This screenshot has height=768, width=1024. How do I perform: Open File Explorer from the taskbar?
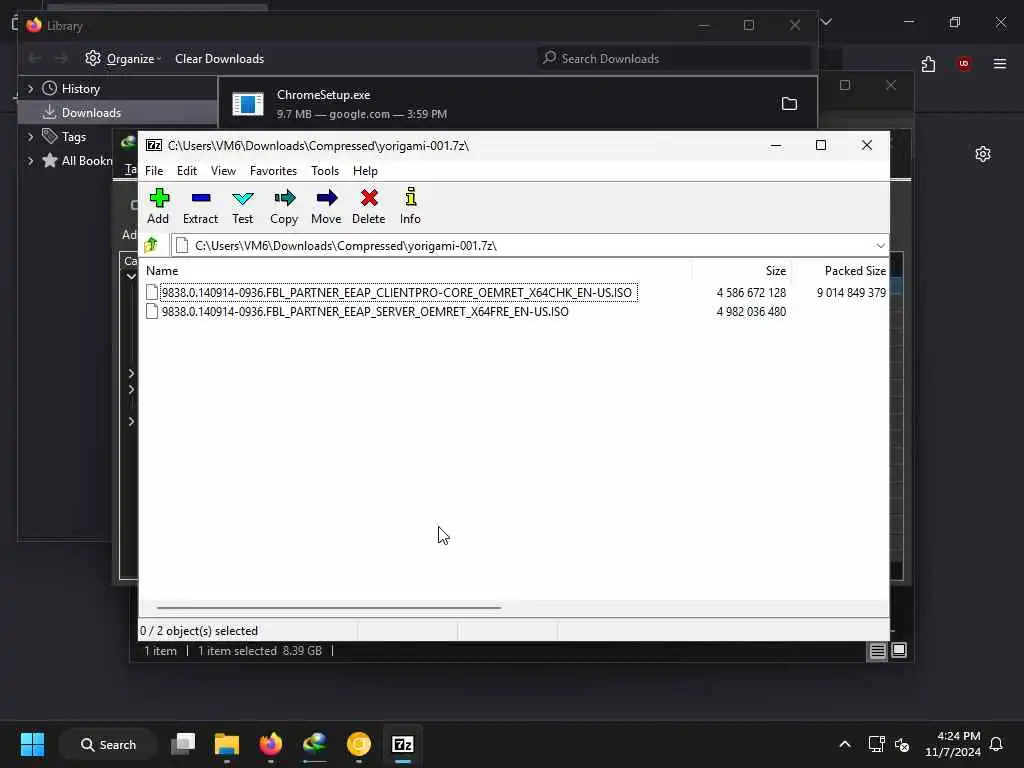[x=227, y=744]
